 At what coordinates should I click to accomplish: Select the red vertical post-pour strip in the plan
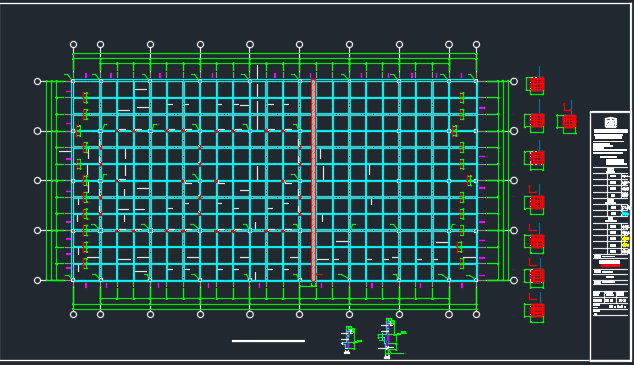(x=313, y=180)
